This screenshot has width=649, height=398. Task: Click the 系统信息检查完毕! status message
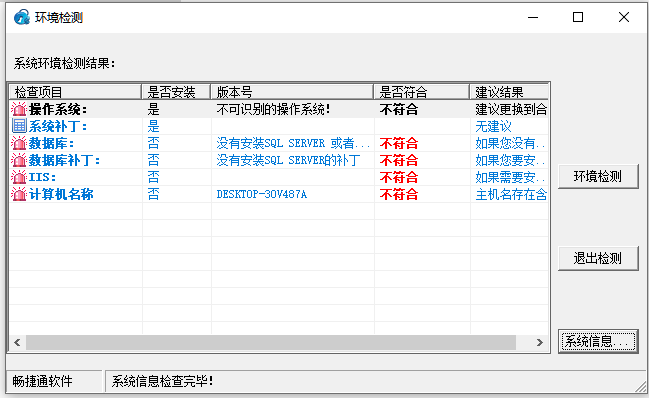click(x=162, y=381)
